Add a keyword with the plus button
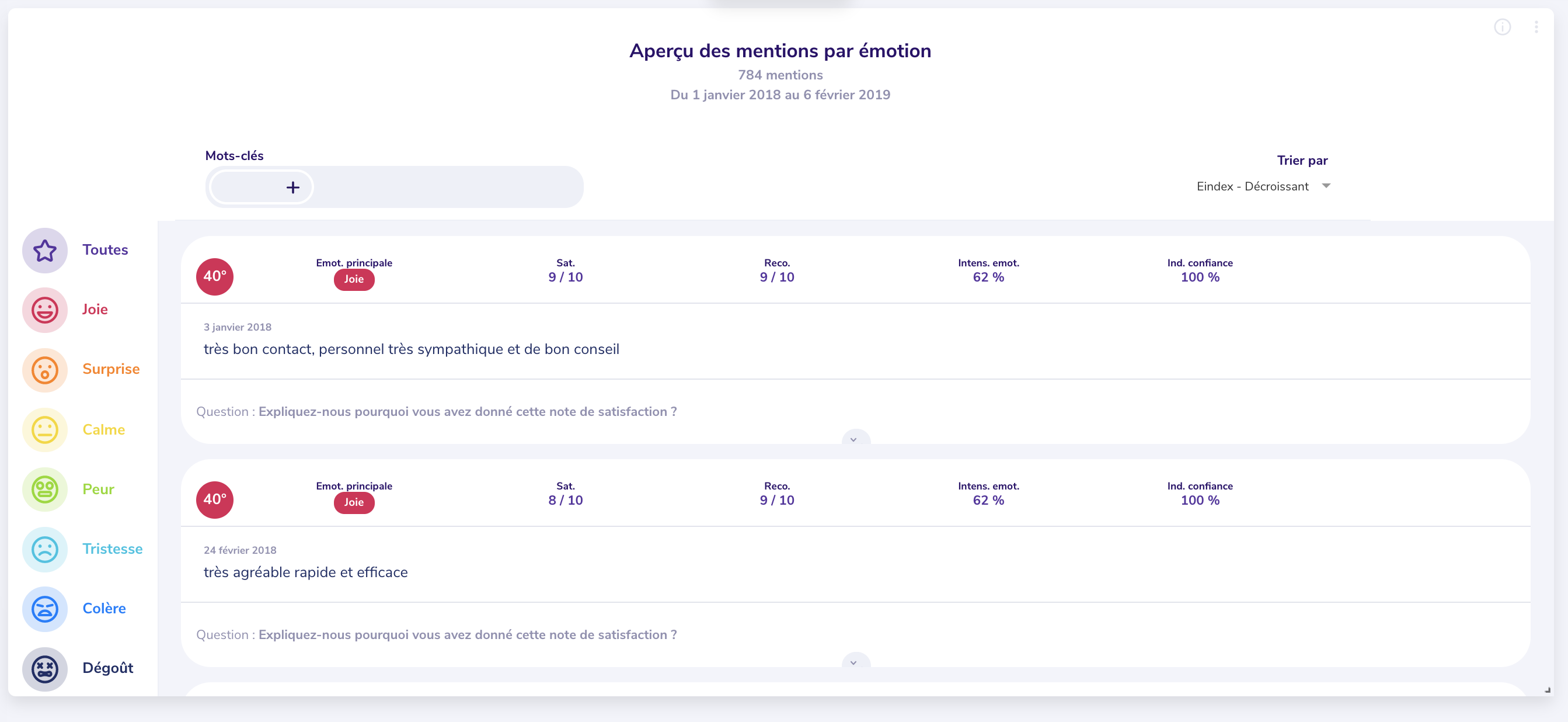1568x722 pixels. click(293, 187)
